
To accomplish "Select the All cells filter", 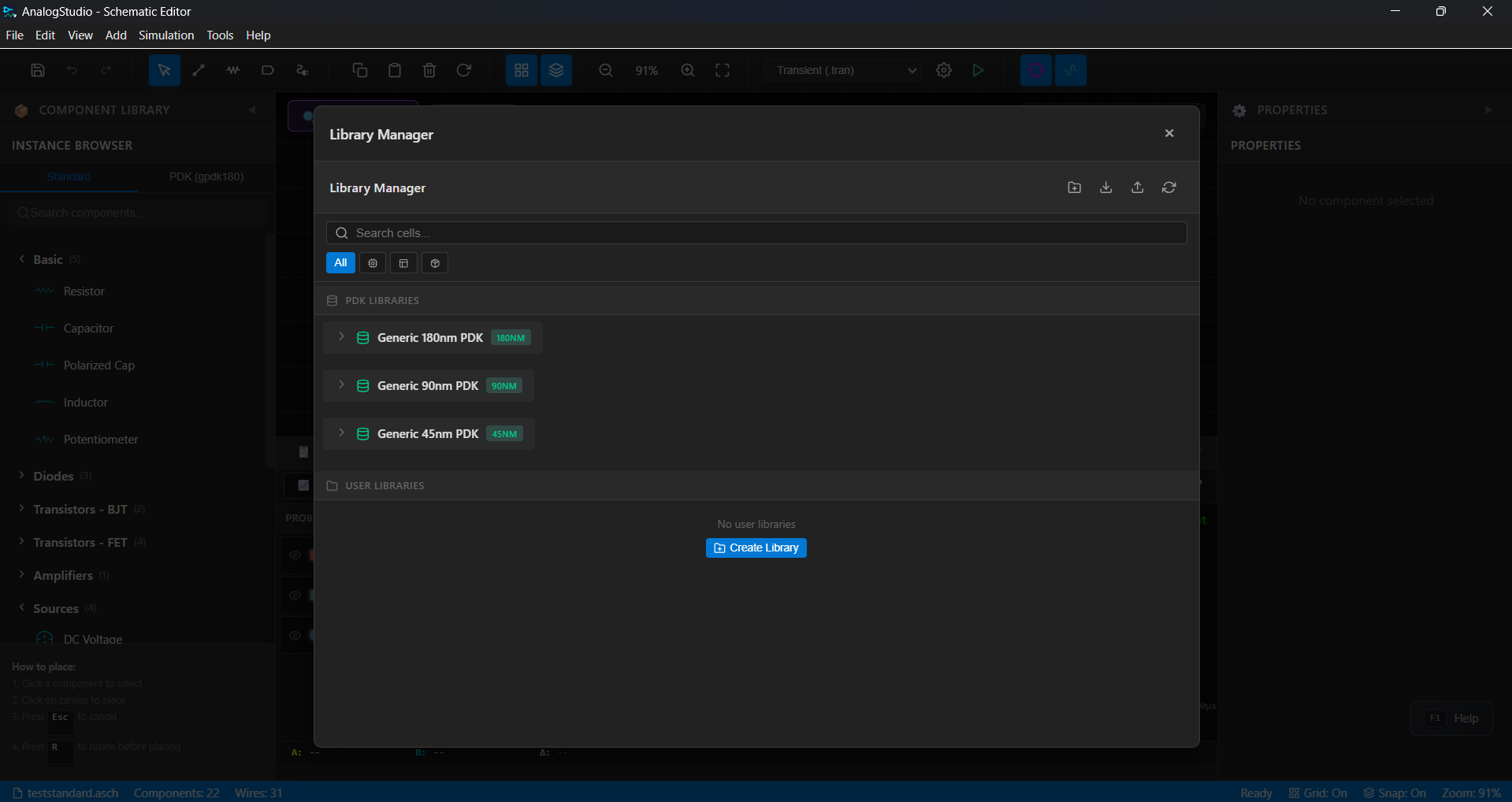I will pos(340,263).
